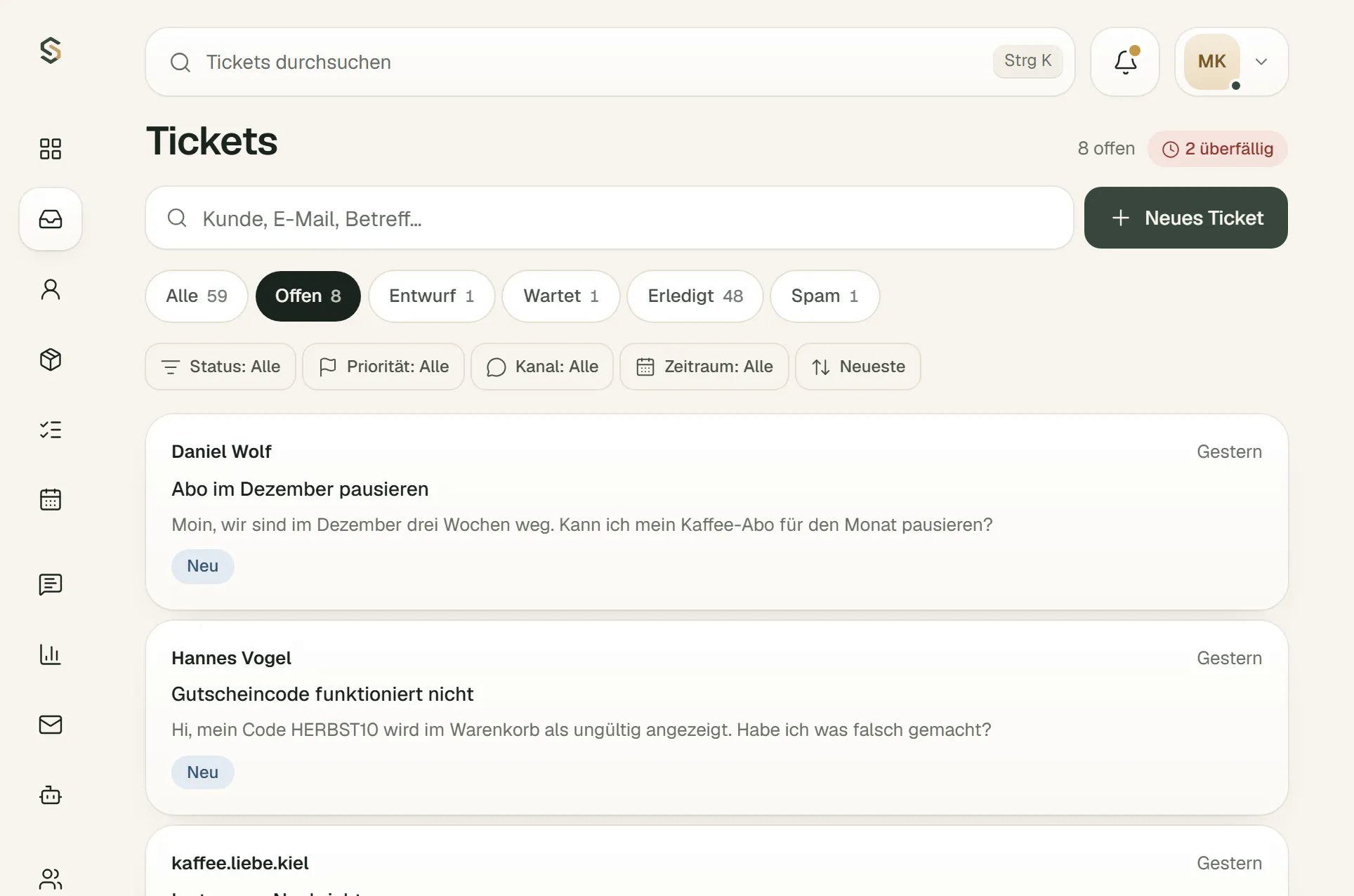Open the envelope mail icon in sidebar
Viewport: 1354px width, 896px height.
51,725
